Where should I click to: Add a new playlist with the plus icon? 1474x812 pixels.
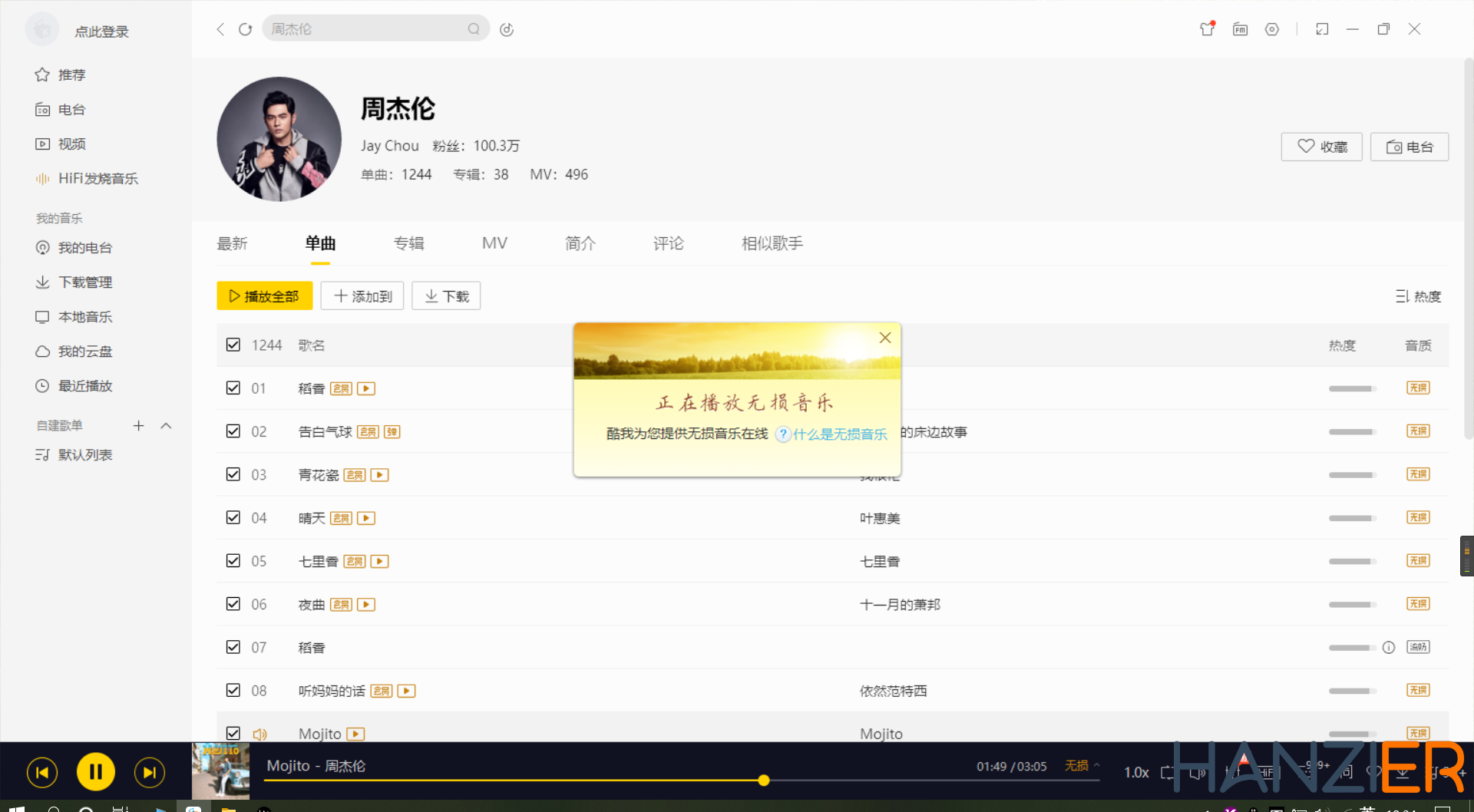click(138, 425)
